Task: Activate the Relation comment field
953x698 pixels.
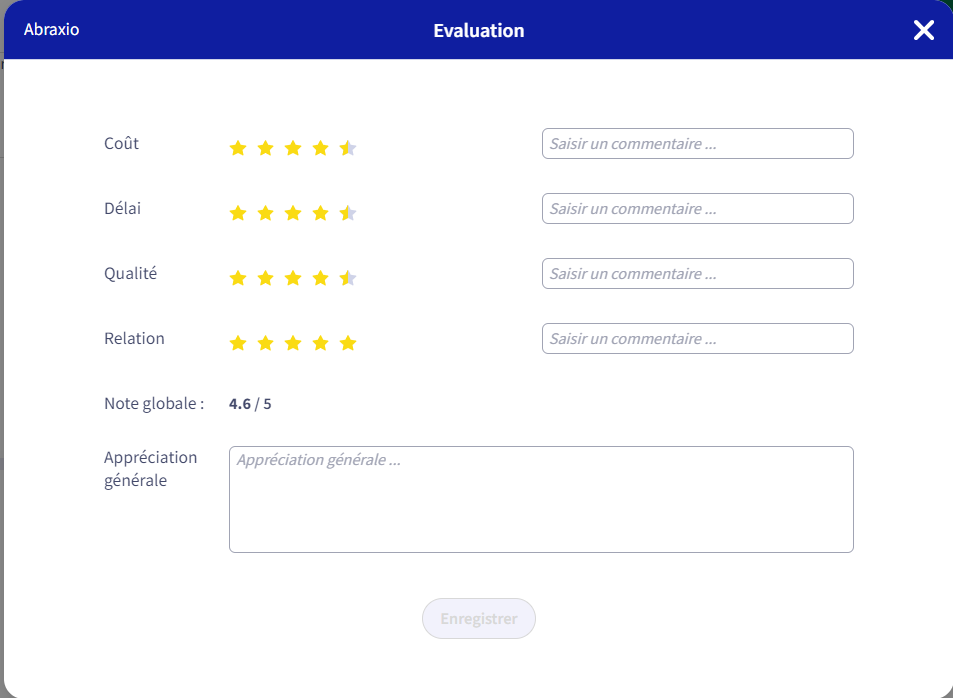Action: coord(698,339)
